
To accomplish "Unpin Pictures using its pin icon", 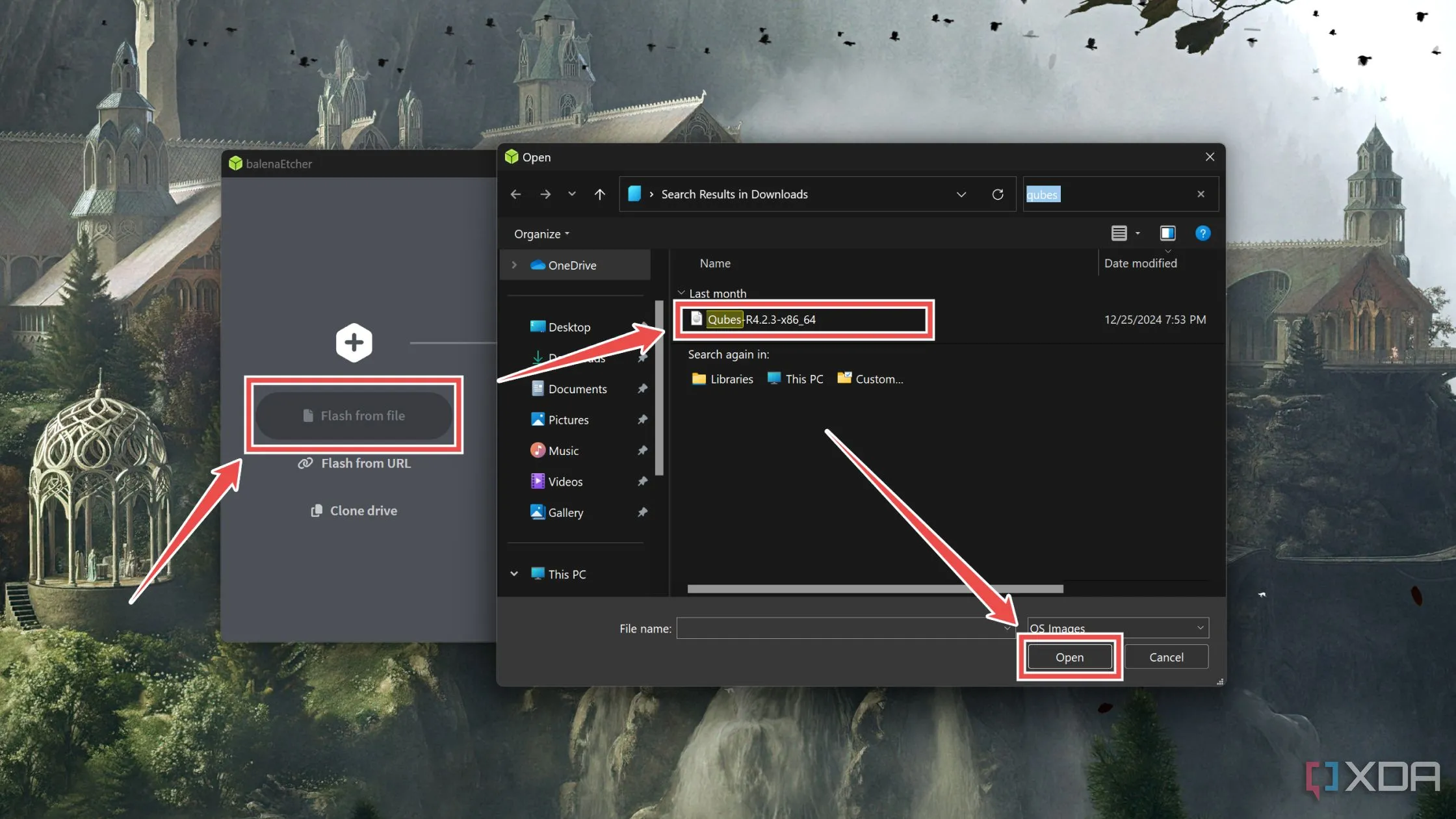I will [642, 420].
